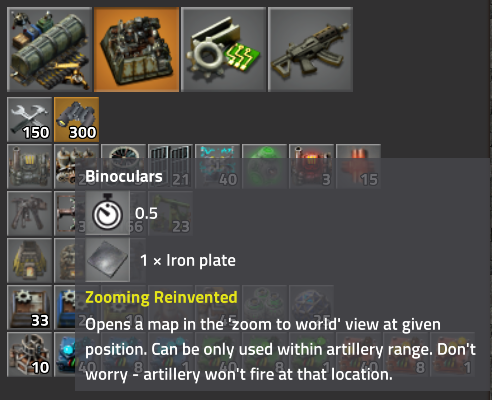Craft a lab marked 10
This screenshot has width=492, height=400.
click(x=30, y=355)
